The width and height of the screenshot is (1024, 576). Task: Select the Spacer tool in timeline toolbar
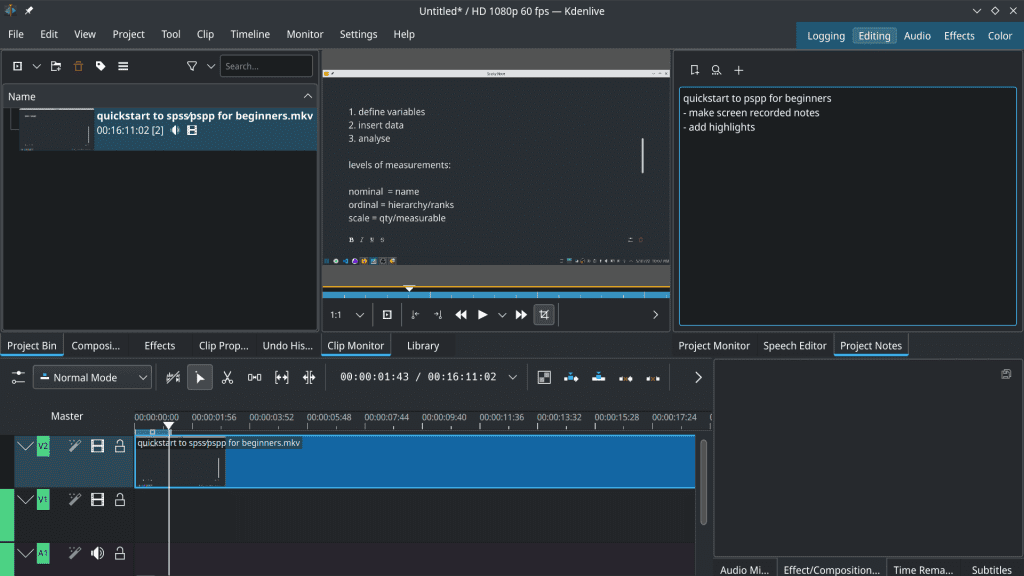tap(253, 377)
